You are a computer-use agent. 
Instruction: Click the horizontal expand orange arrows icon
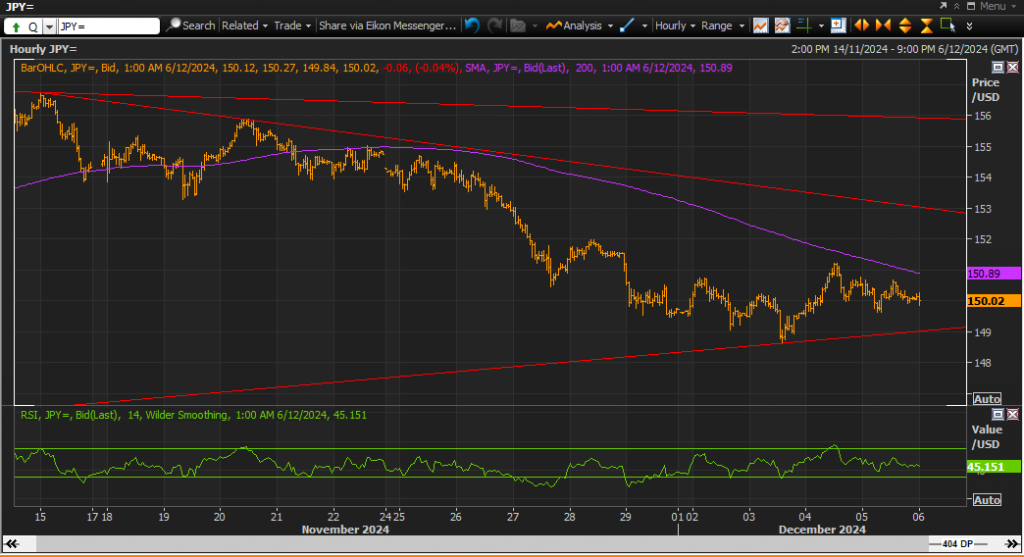click(x=862, y=25)
